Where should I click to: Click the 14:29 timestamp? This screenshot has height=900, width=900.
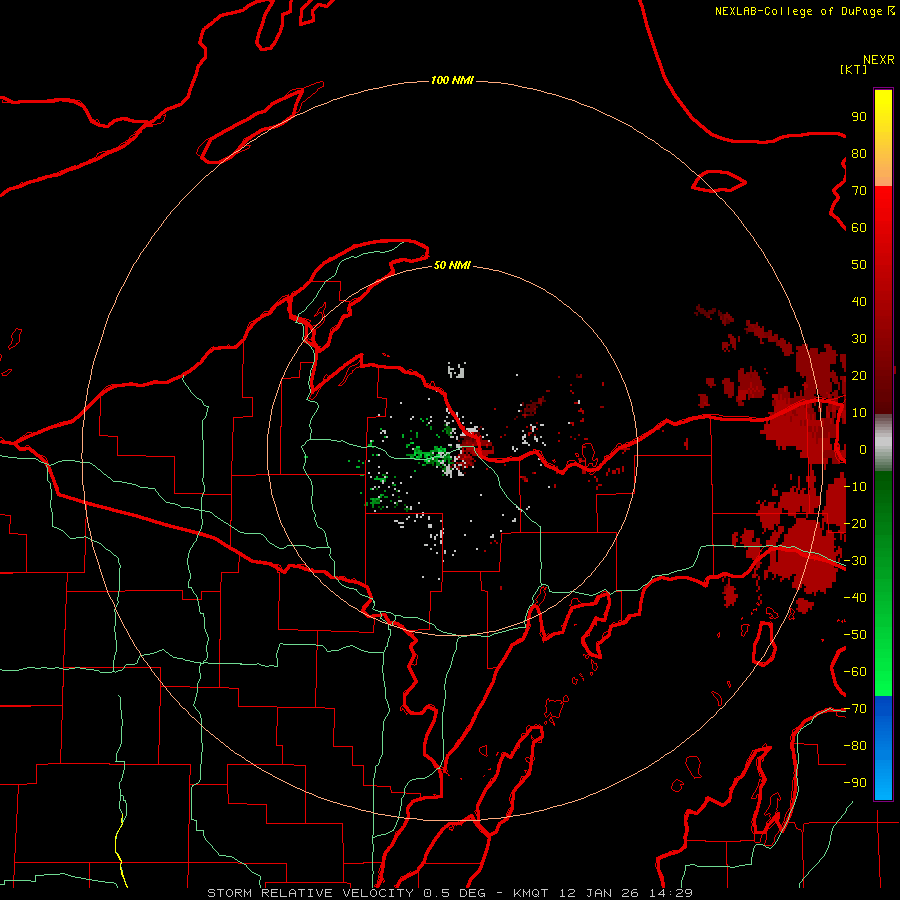[670, 893]
